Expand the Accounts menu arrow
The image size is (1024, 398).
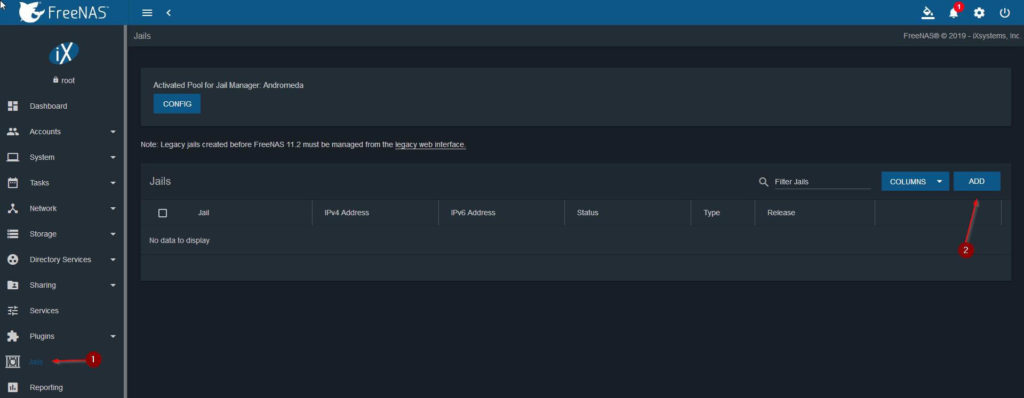click(113, 132)
